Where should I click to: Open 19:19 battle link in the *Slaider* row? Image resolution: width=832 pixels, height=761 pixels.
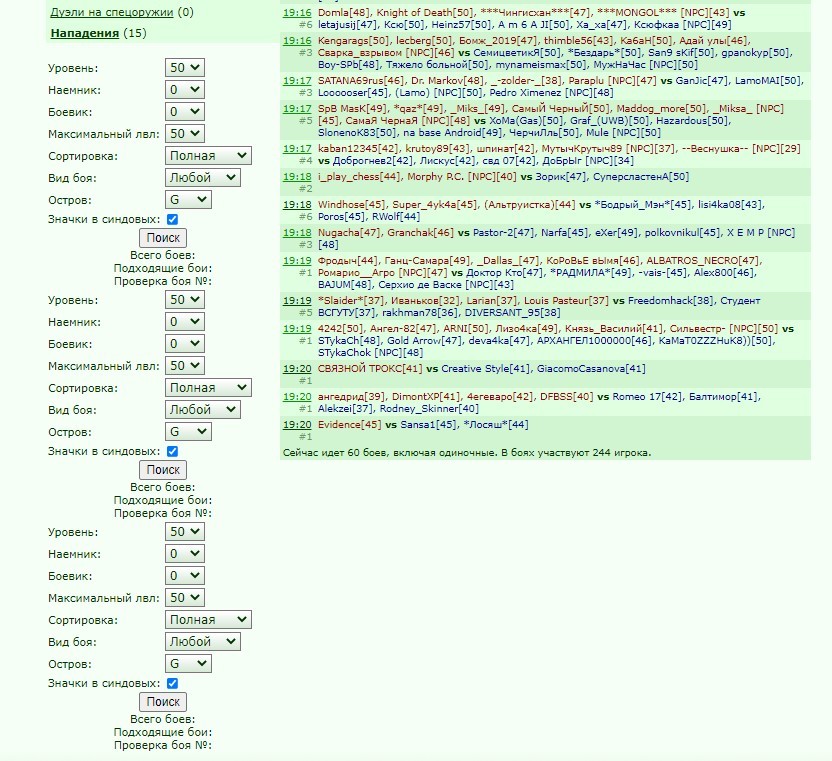point(297,300)
